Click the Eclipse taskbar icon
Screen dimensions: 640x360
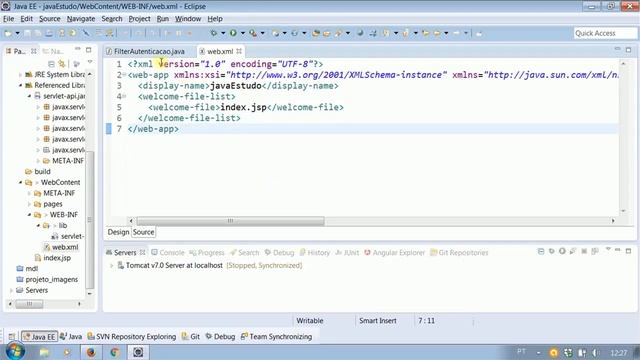[x=138, y=352]
